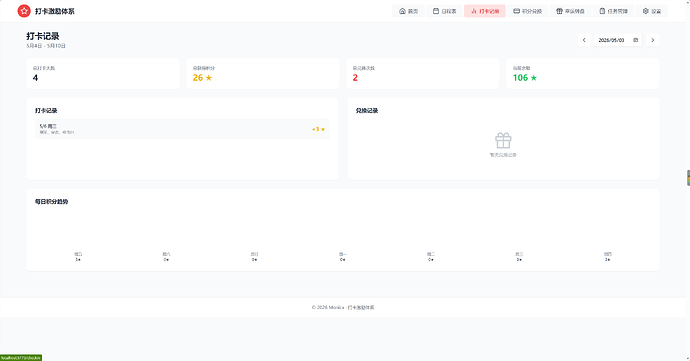Click the red star app logo
Viewport: 690px width, 361px height.
tap(24, 11)
